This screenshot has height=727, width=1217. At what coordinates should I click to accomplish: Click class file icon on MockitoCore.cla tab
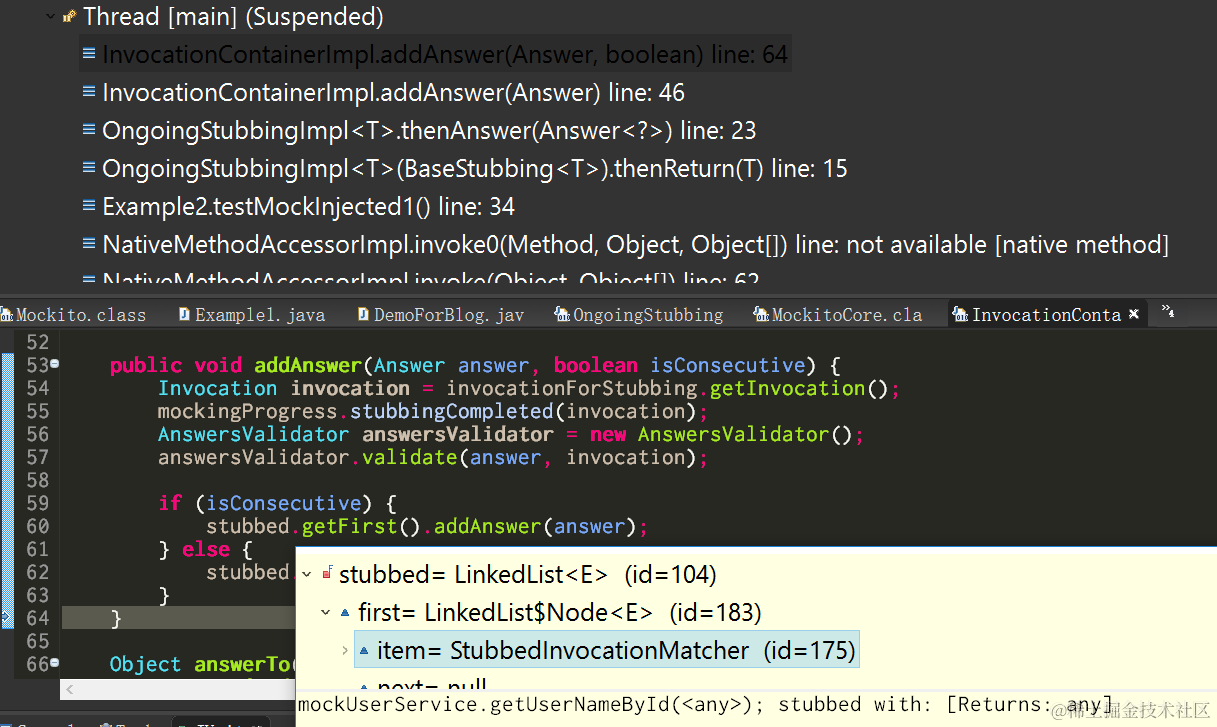coord(761,315)
